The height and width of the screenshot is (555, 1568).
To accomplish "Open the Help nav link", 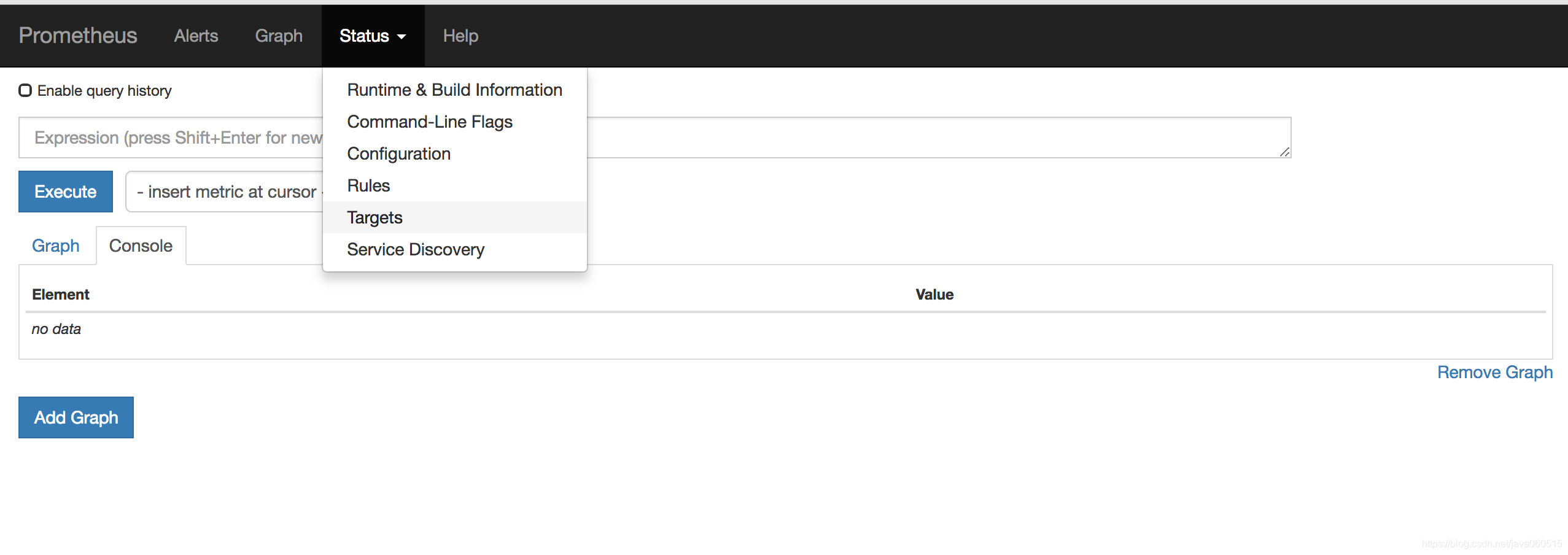I will 460,36.
